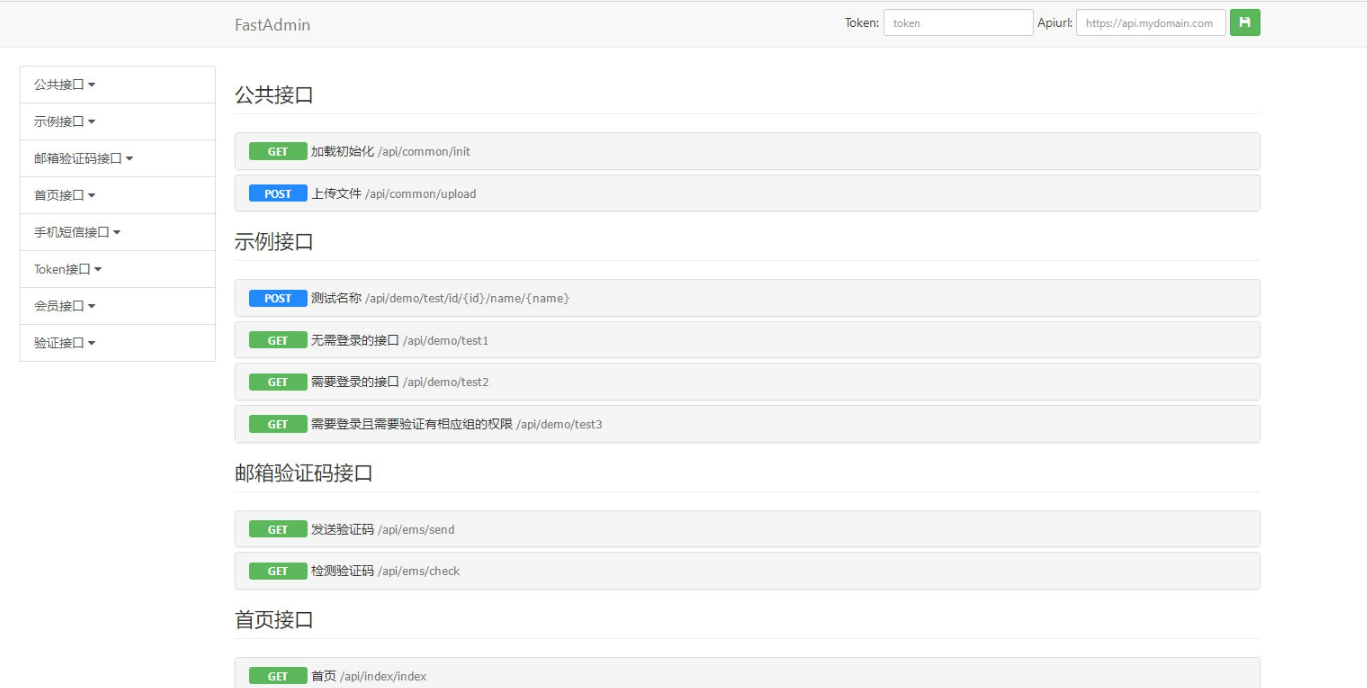Click GET badge beside 检测验证码
Image resolution: width=1367 pixels, height=688 pixels.
pos(278,571)
